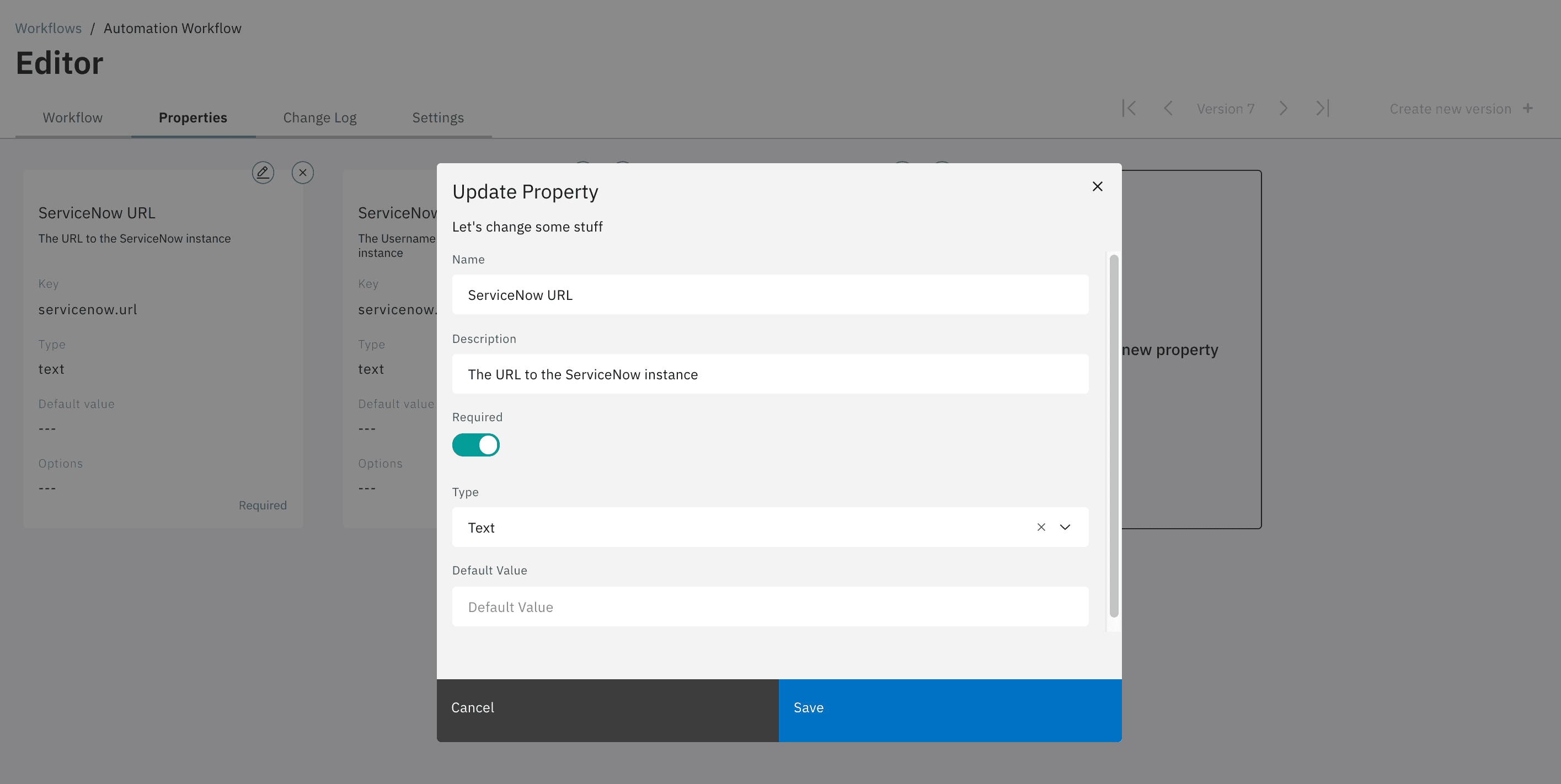This screenshot has width=1561, height=784.
Task: Click the Update Property heading
Action: (x=525, y=191)
